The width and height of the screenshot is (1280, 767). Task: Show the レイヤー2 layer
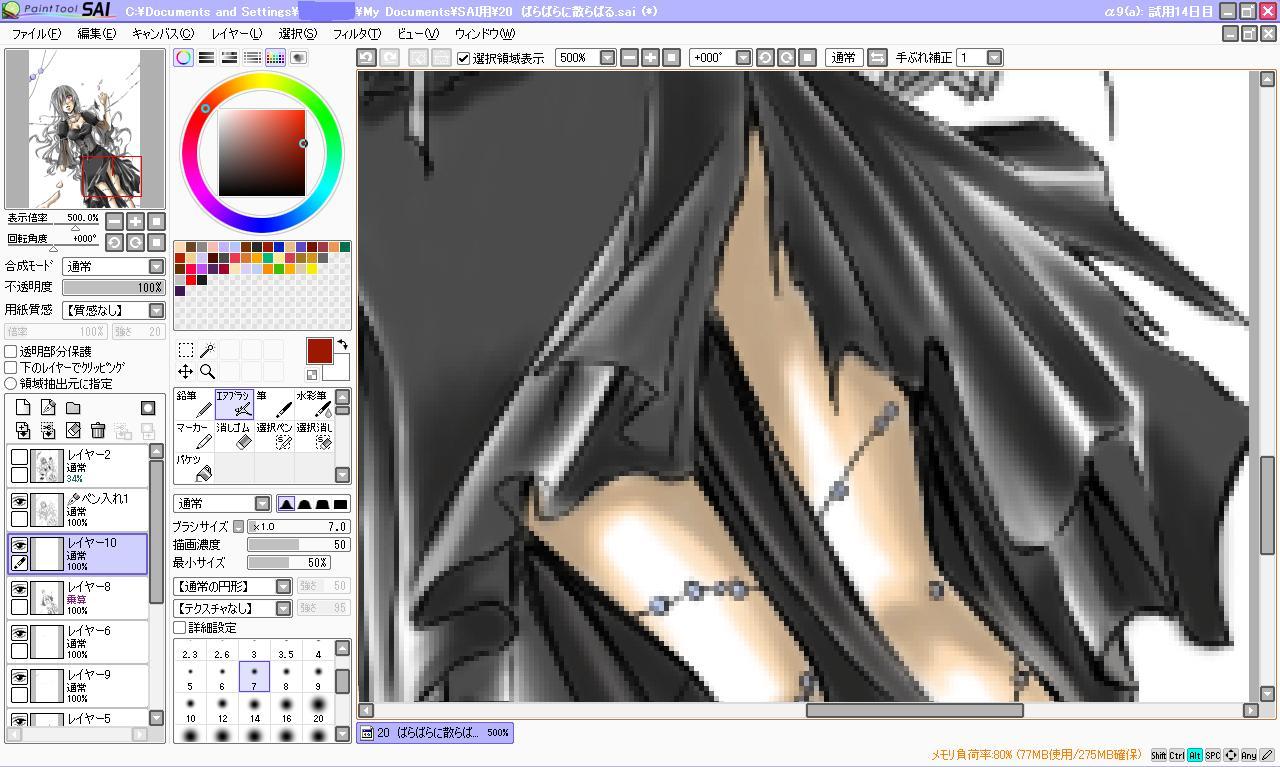19,458
